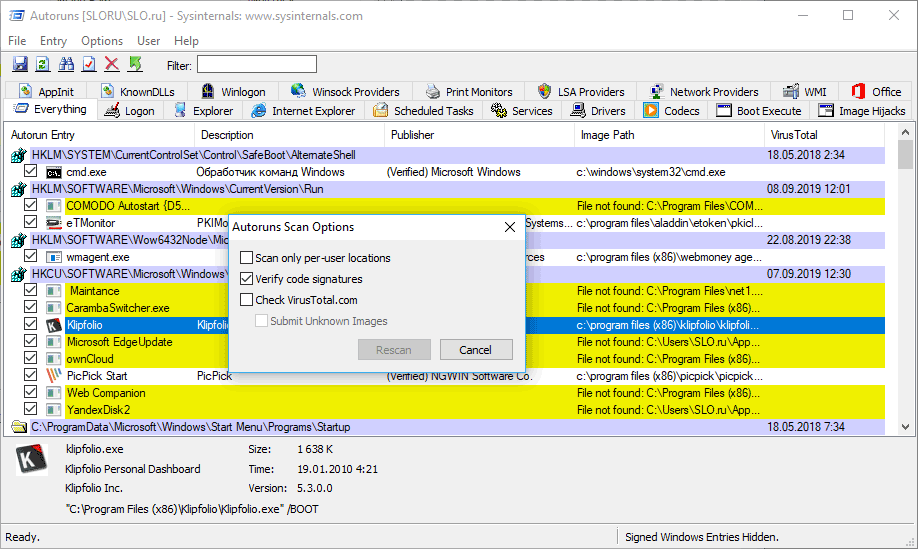Click inside the Filter text box
918x549 pixels.
[x=256, y=64]
